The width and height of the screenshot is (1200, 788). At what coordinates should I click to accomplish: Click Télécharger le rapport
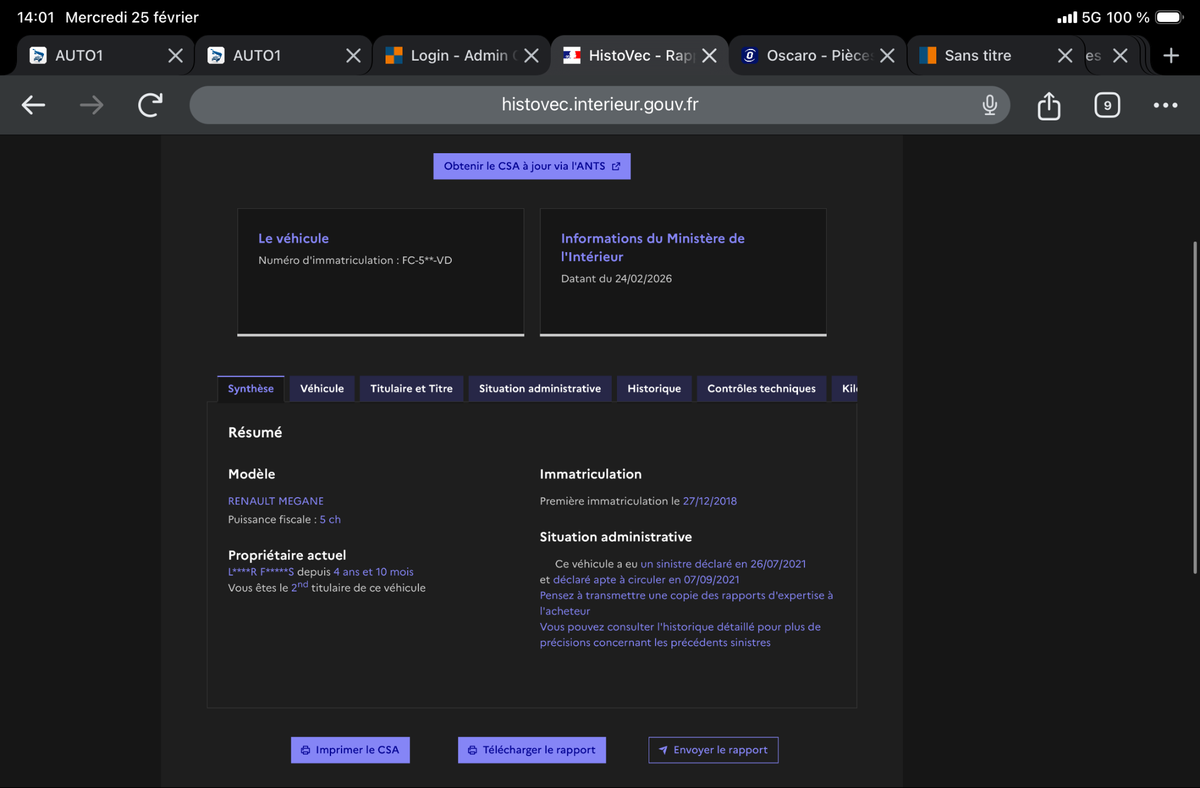coord(531,750)
